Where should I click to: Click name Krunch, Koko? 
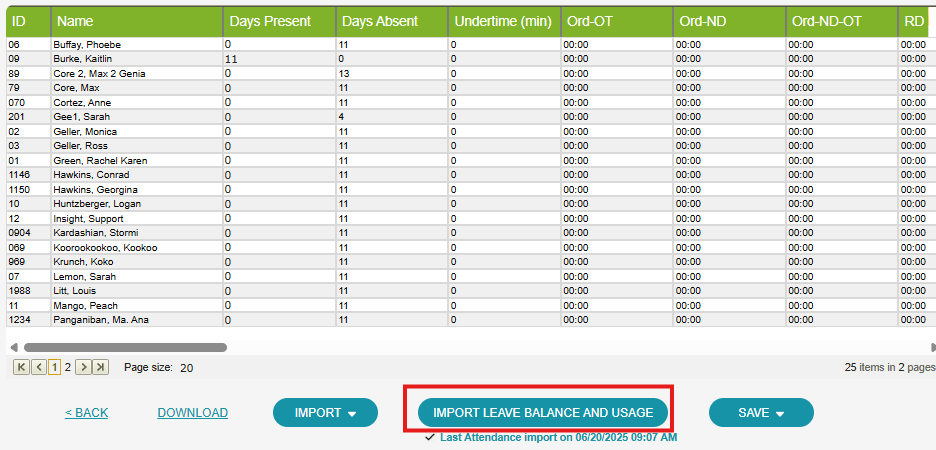[x=83, y=262]
